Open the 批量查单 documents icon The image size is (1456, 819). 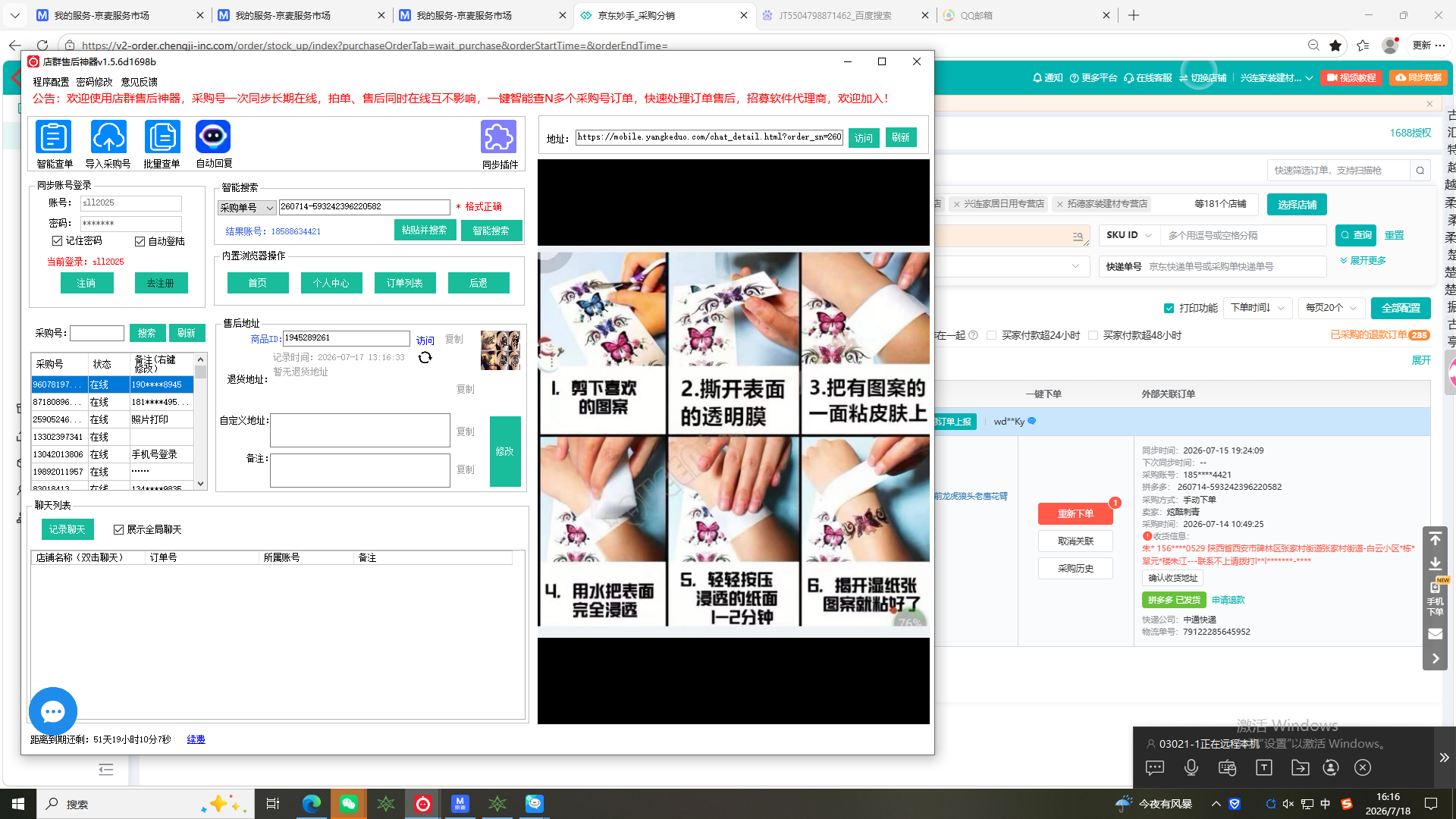162,137
